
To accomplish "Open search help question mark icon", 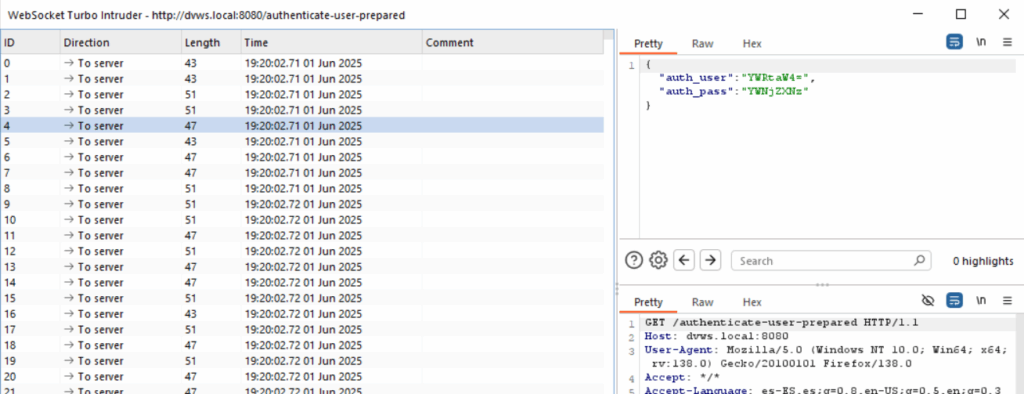I will [x=634, y=260].
